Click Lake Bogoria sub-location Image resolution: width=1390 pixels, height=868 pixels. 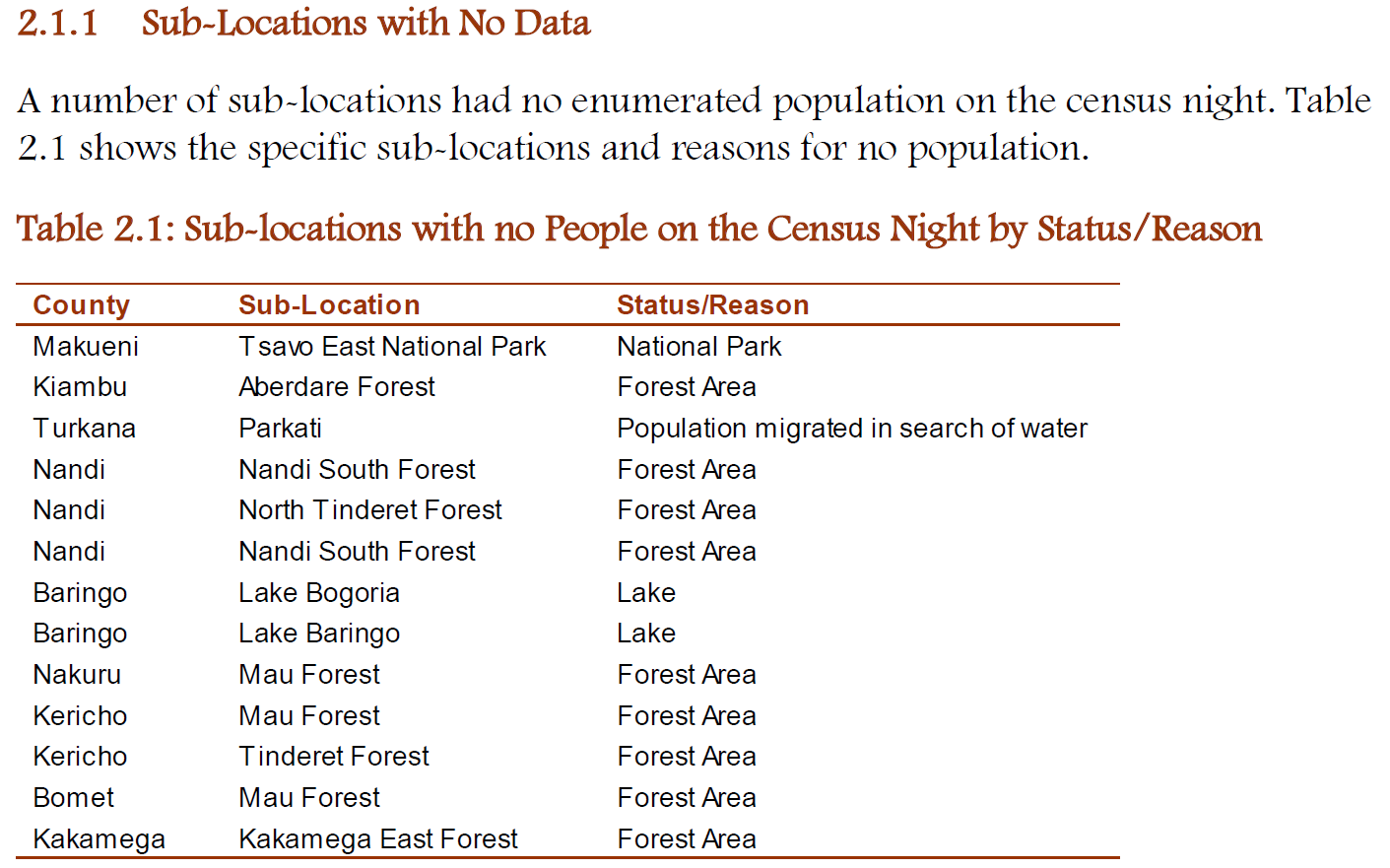(319, 593)
